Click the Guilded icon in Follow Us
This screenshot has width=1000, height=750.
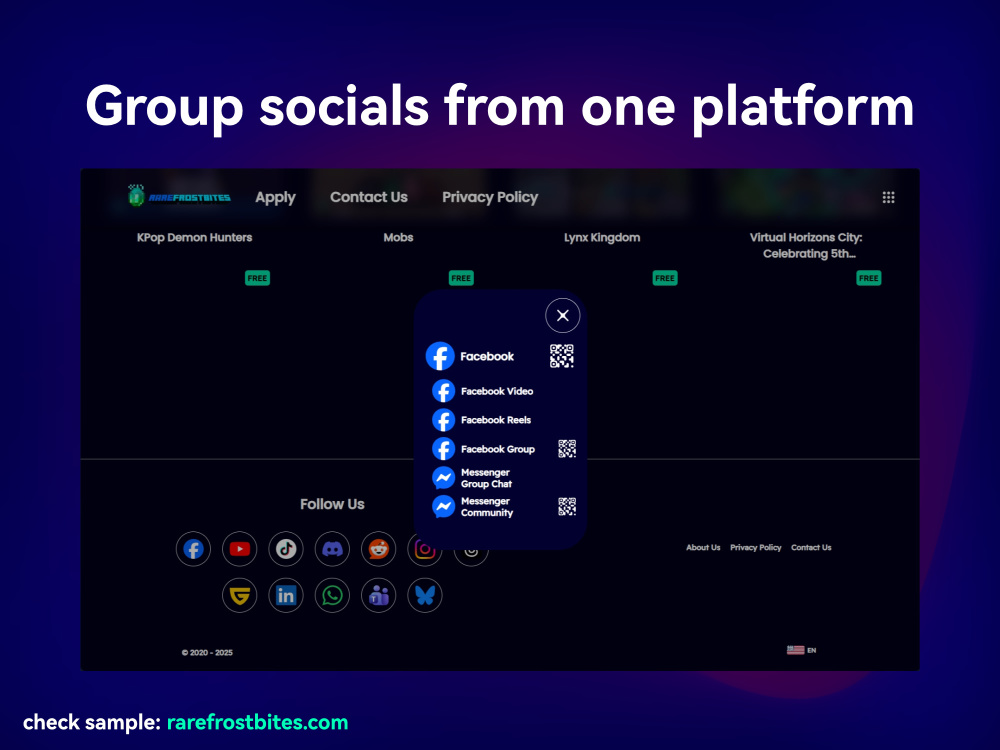click(x=240, y=596)
